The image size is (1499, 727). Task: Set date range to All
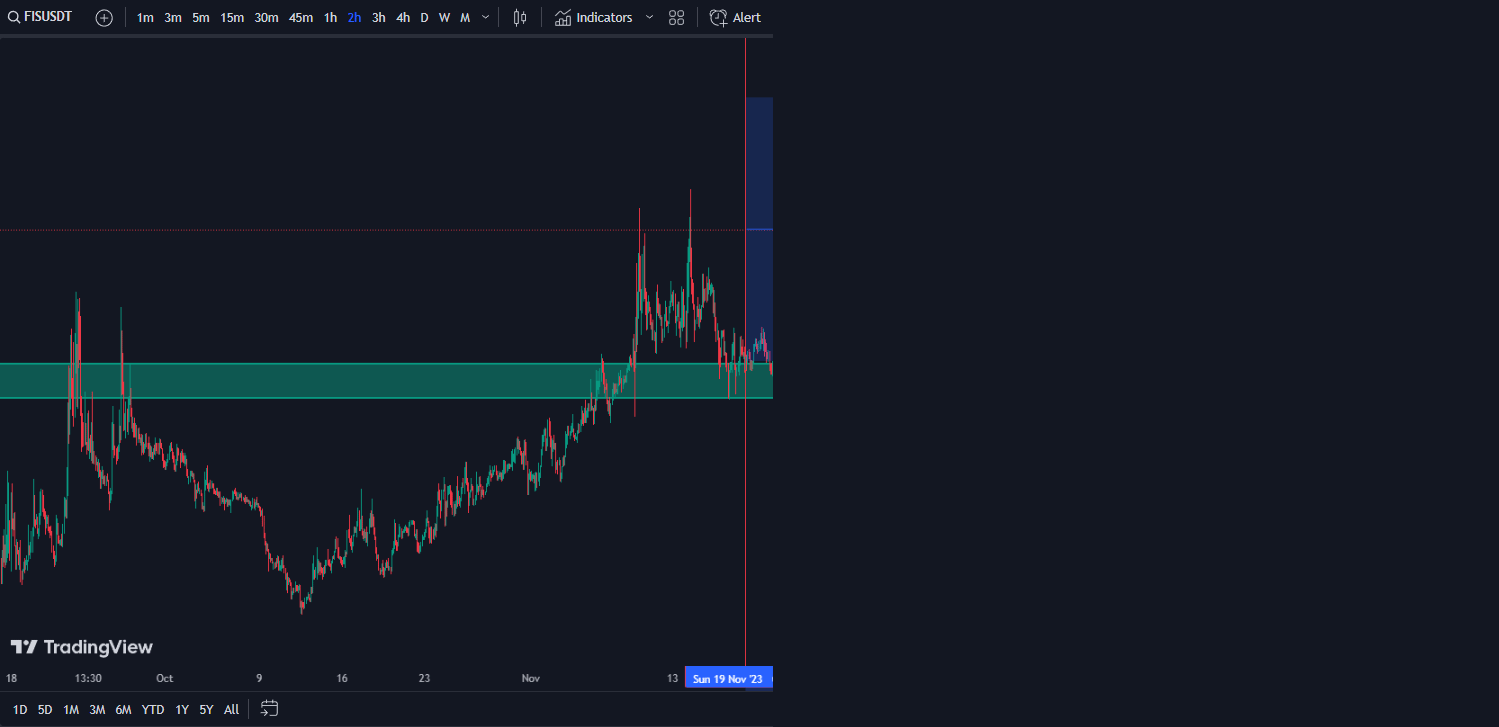(231, 710)
